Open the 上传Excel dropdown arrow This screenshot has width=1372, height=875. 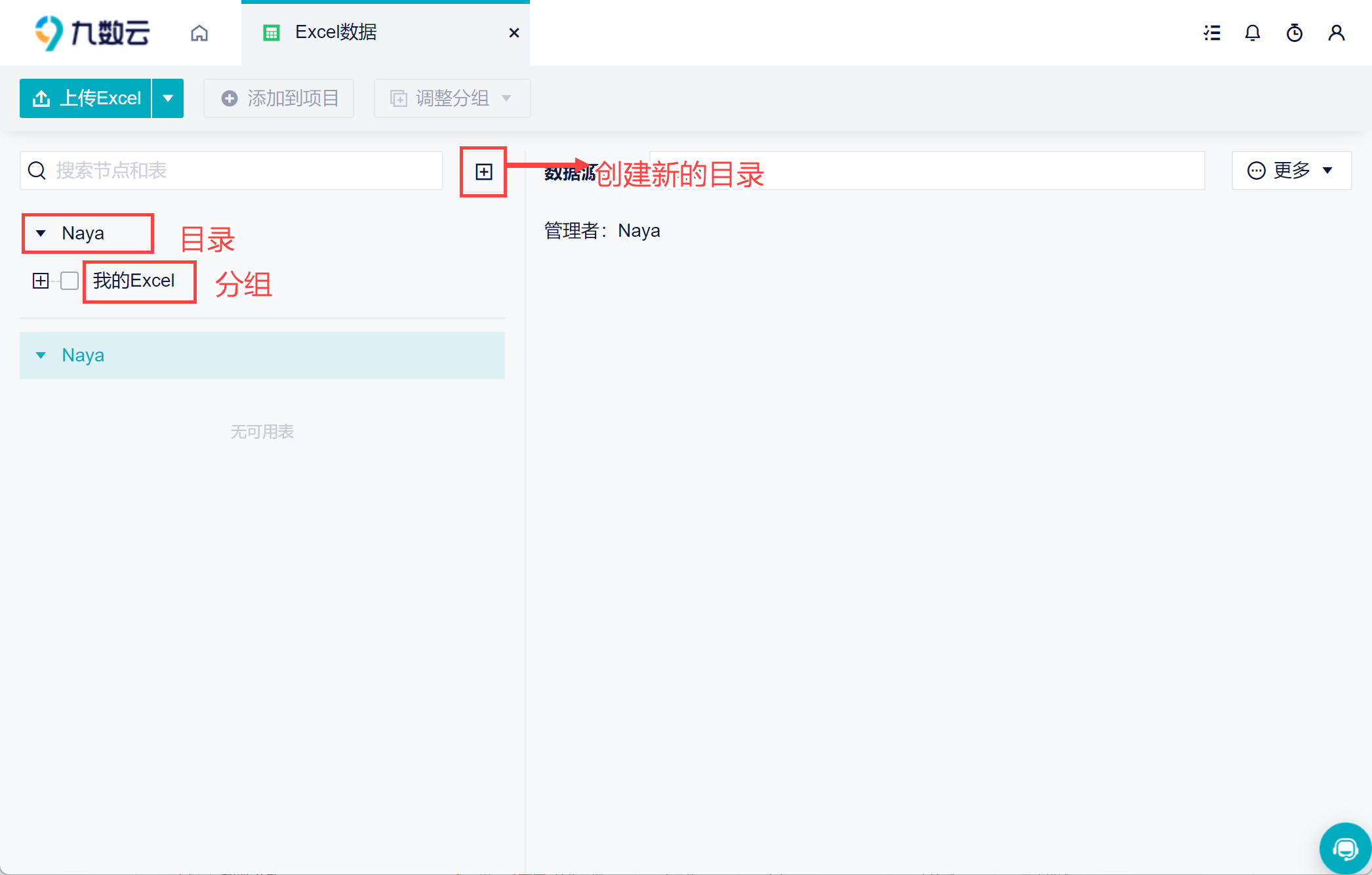[x=168, y=98]
